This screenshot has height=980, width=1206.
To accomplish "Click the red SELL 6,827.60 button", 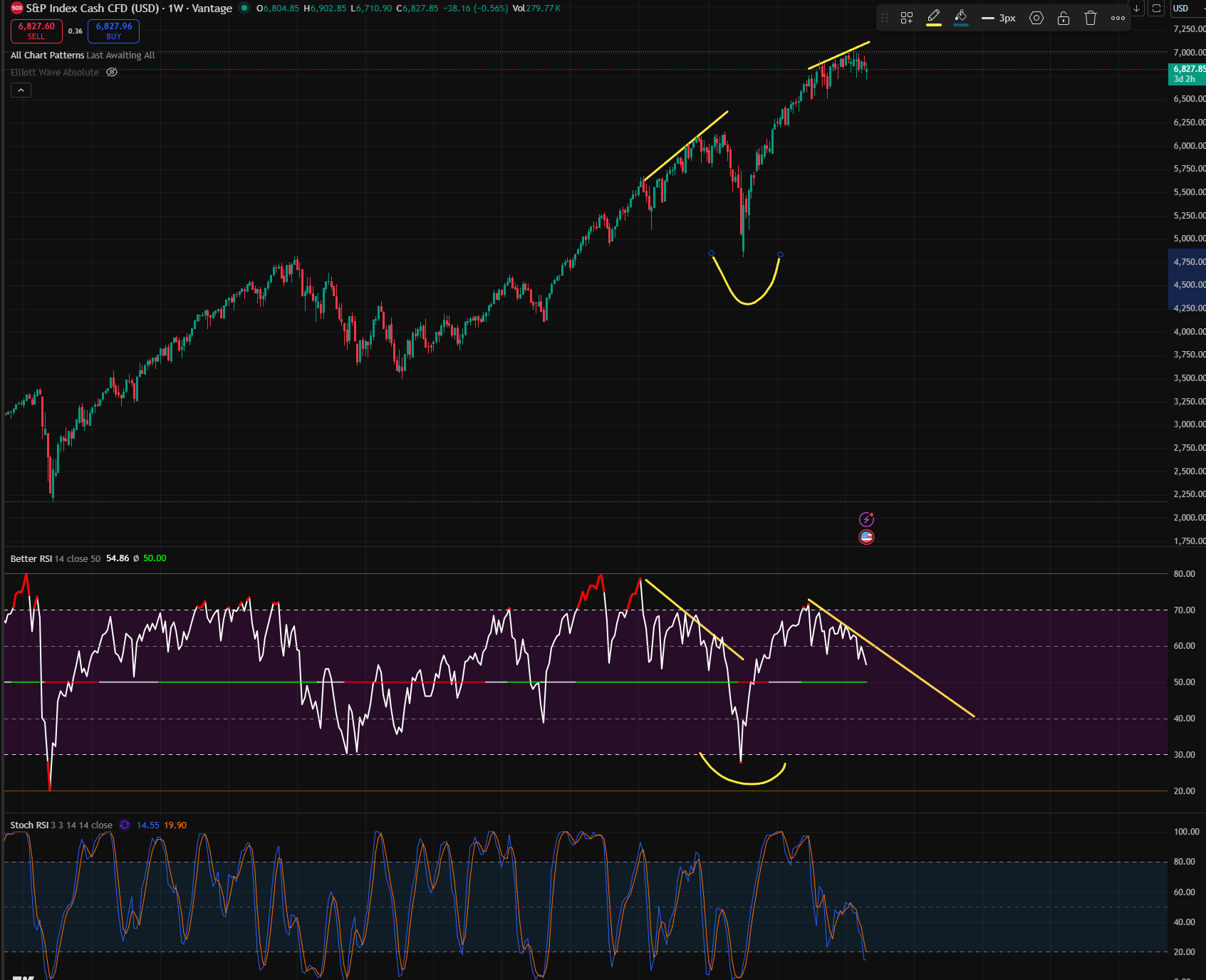I will tap(36, 31).
